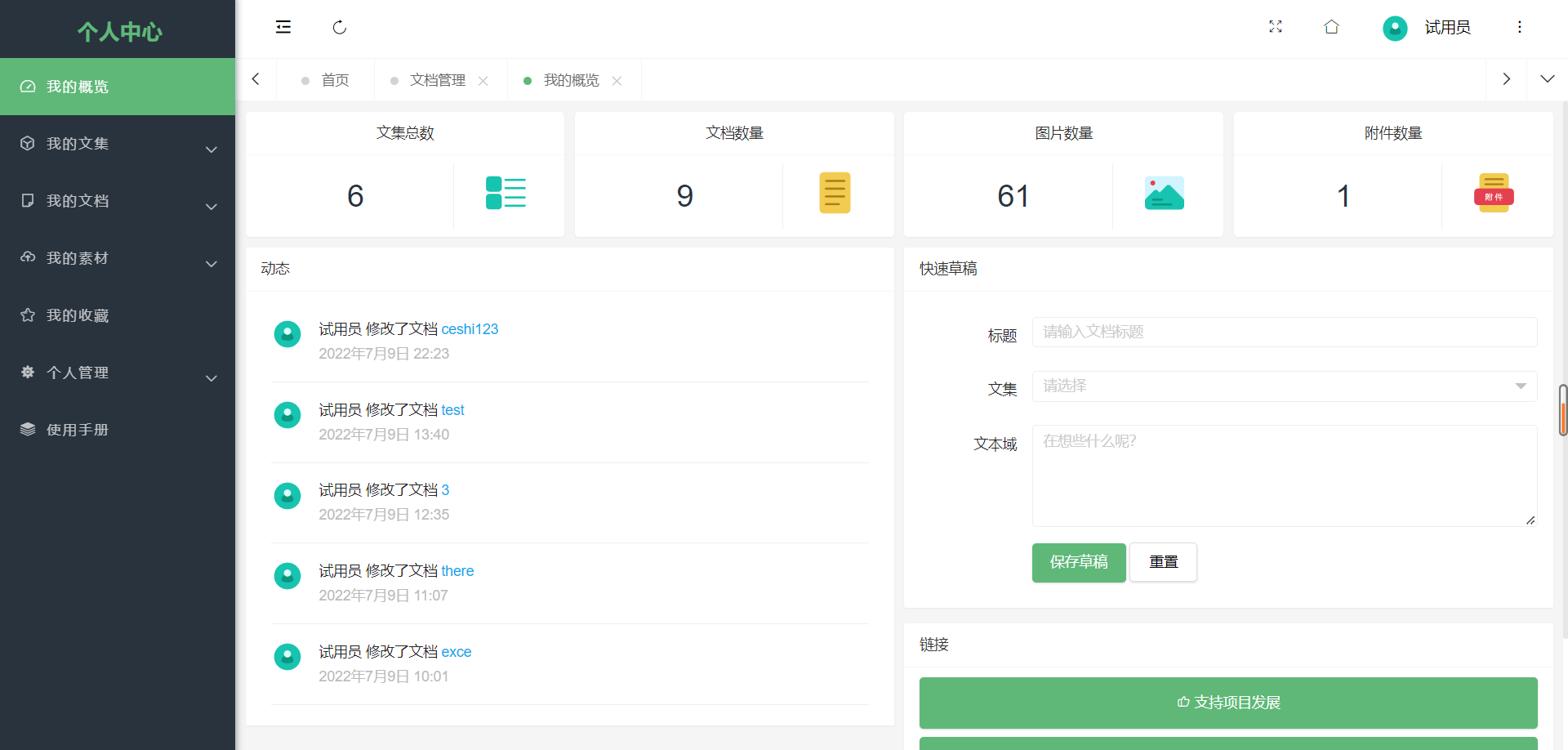This screenshot has height=750, width=1568.
Task: Open the test document link
Action: click(452, 410)
